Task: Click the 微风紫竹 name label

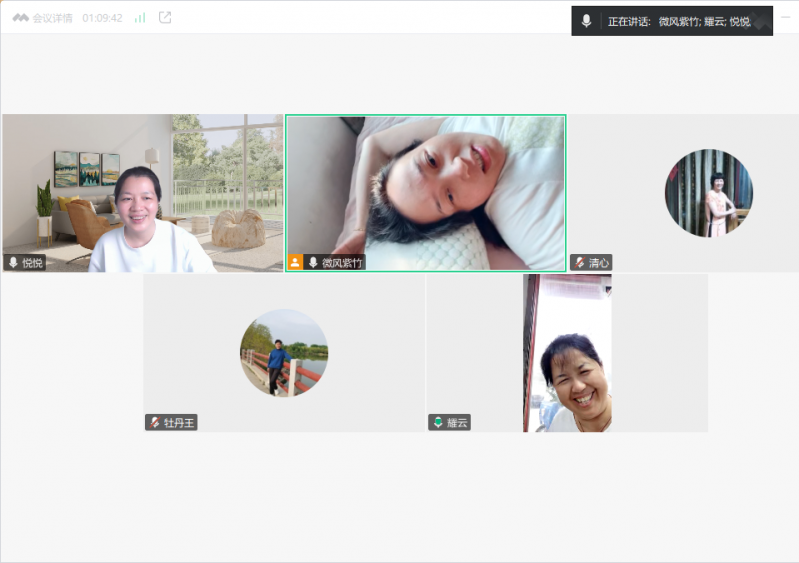Action: [342, 263]
